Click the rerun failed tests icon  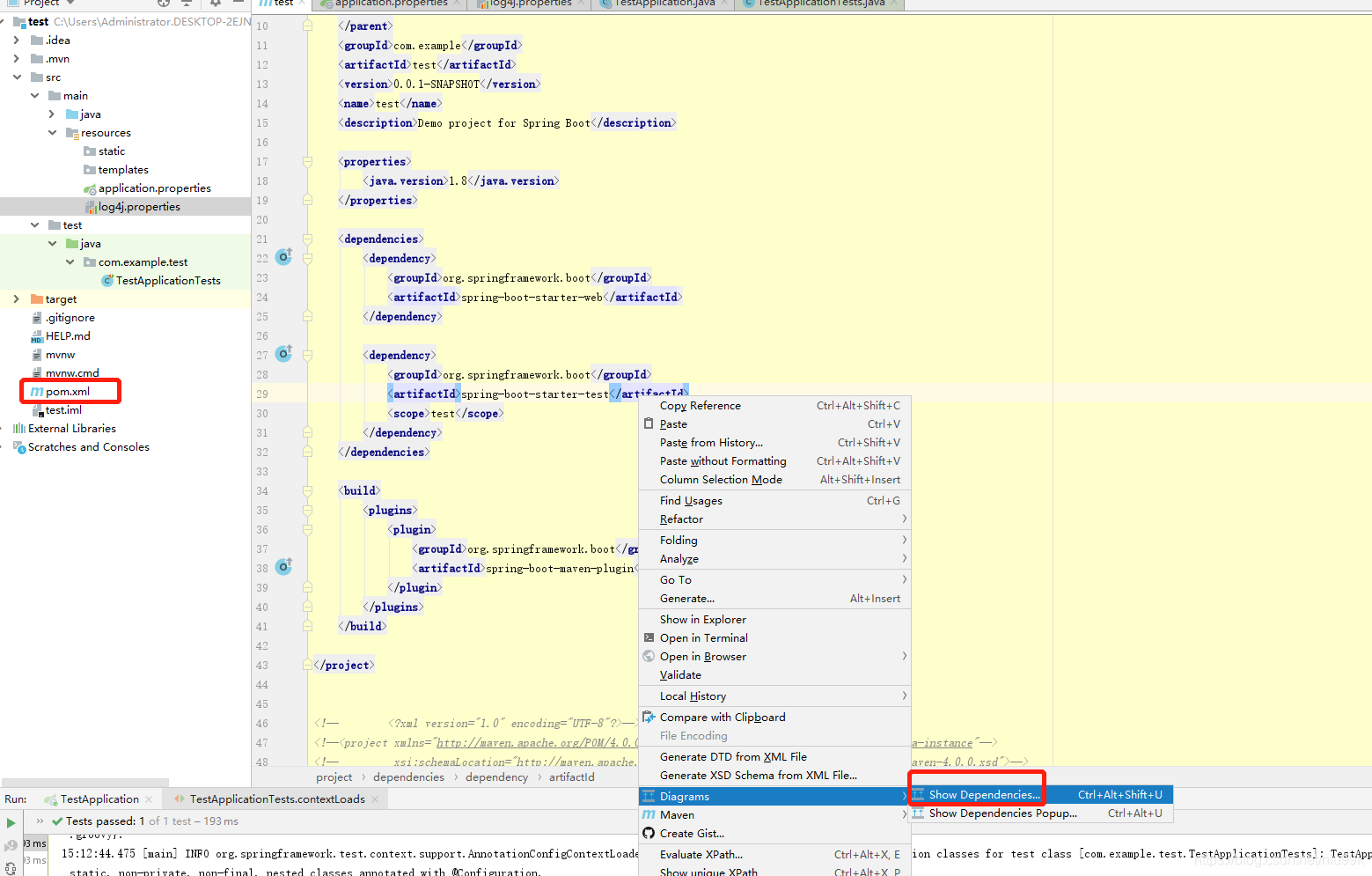pos(11,846)
